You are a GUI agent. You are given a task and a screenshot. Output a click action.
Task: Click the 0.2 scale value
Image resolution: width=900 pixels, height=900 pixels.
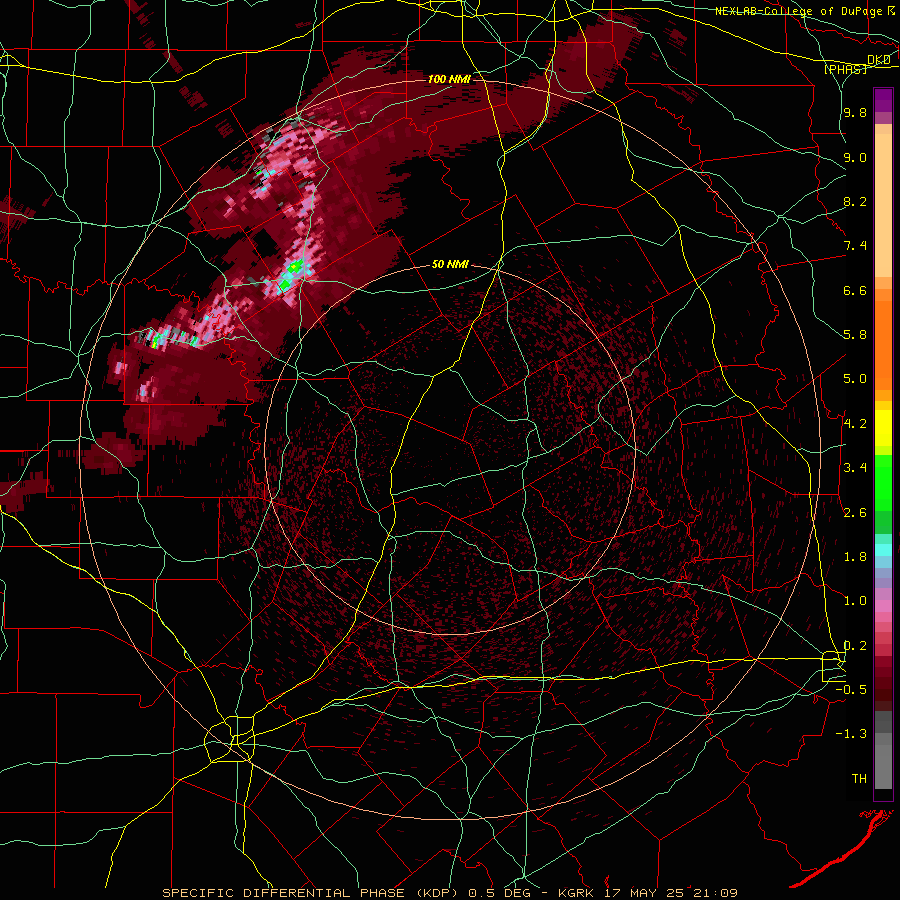tap(855, 646)
